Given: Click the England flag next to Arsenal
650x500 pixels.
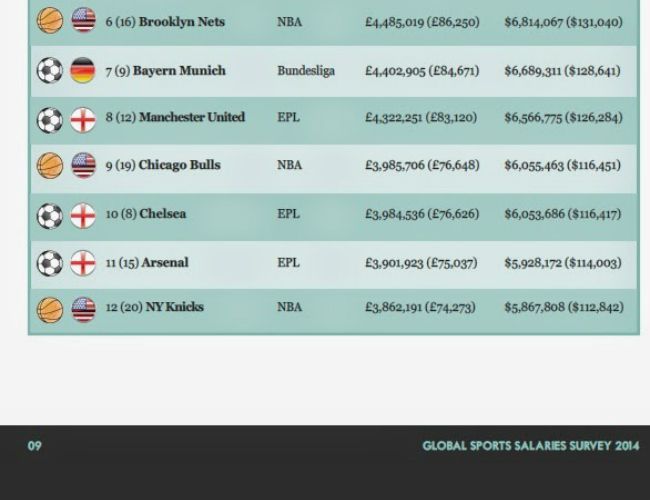Looking at the screenshot, I should tap(83, 263).
